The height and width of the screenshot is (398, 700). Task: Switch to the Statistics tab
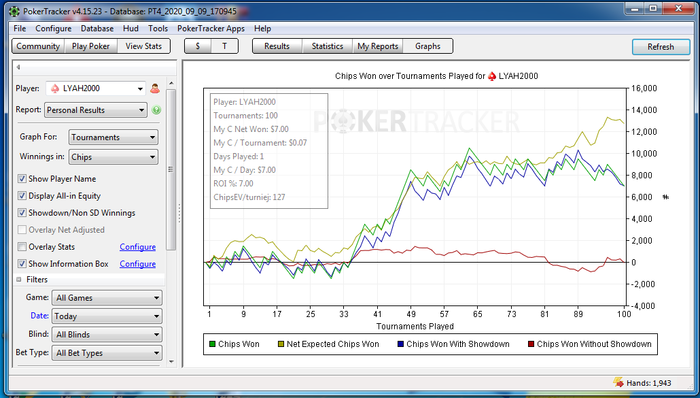(327, 46)
